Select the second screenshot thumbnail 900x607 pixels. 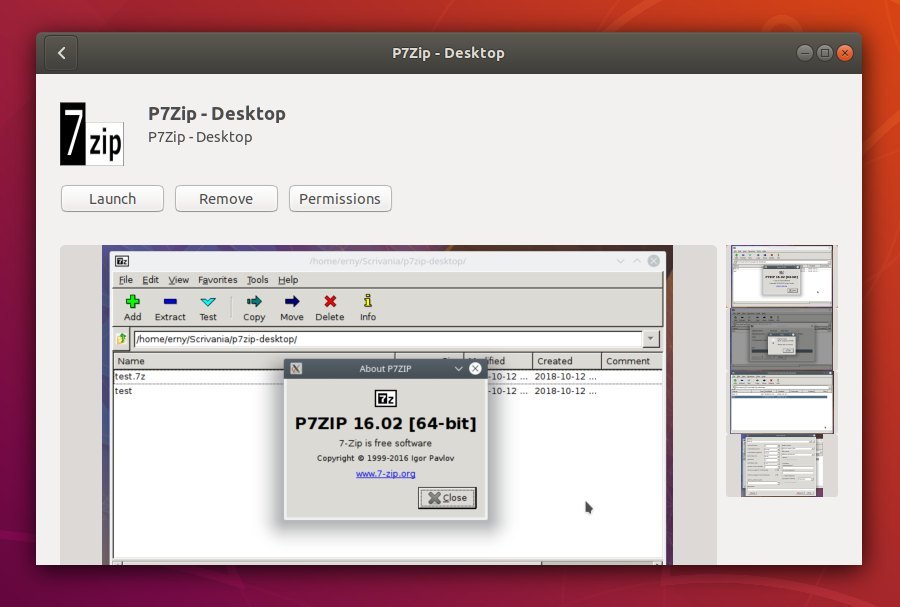[781, 339]
